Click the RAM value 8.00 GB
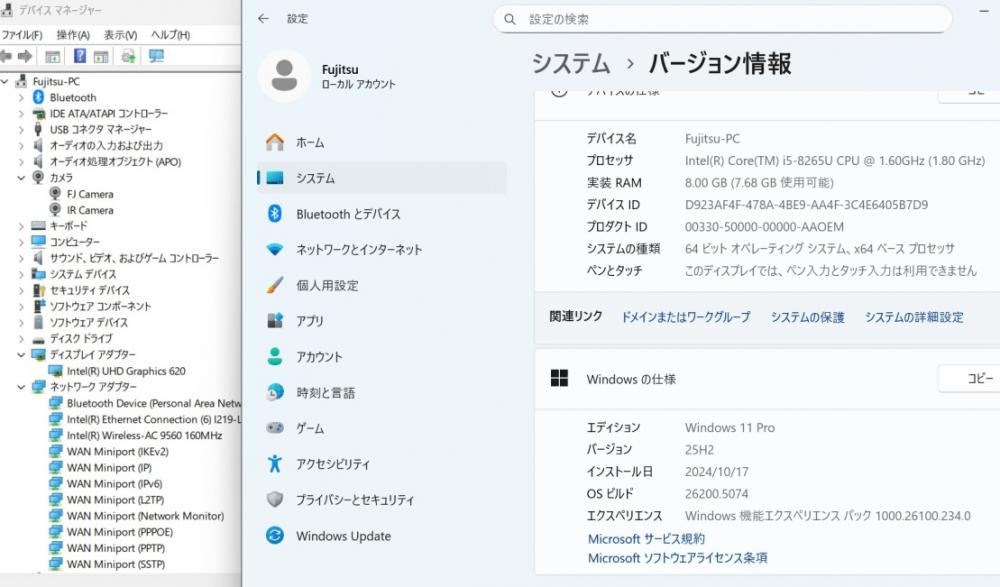The width and height of the screenshot is (1000, 587). pos(759,182)
